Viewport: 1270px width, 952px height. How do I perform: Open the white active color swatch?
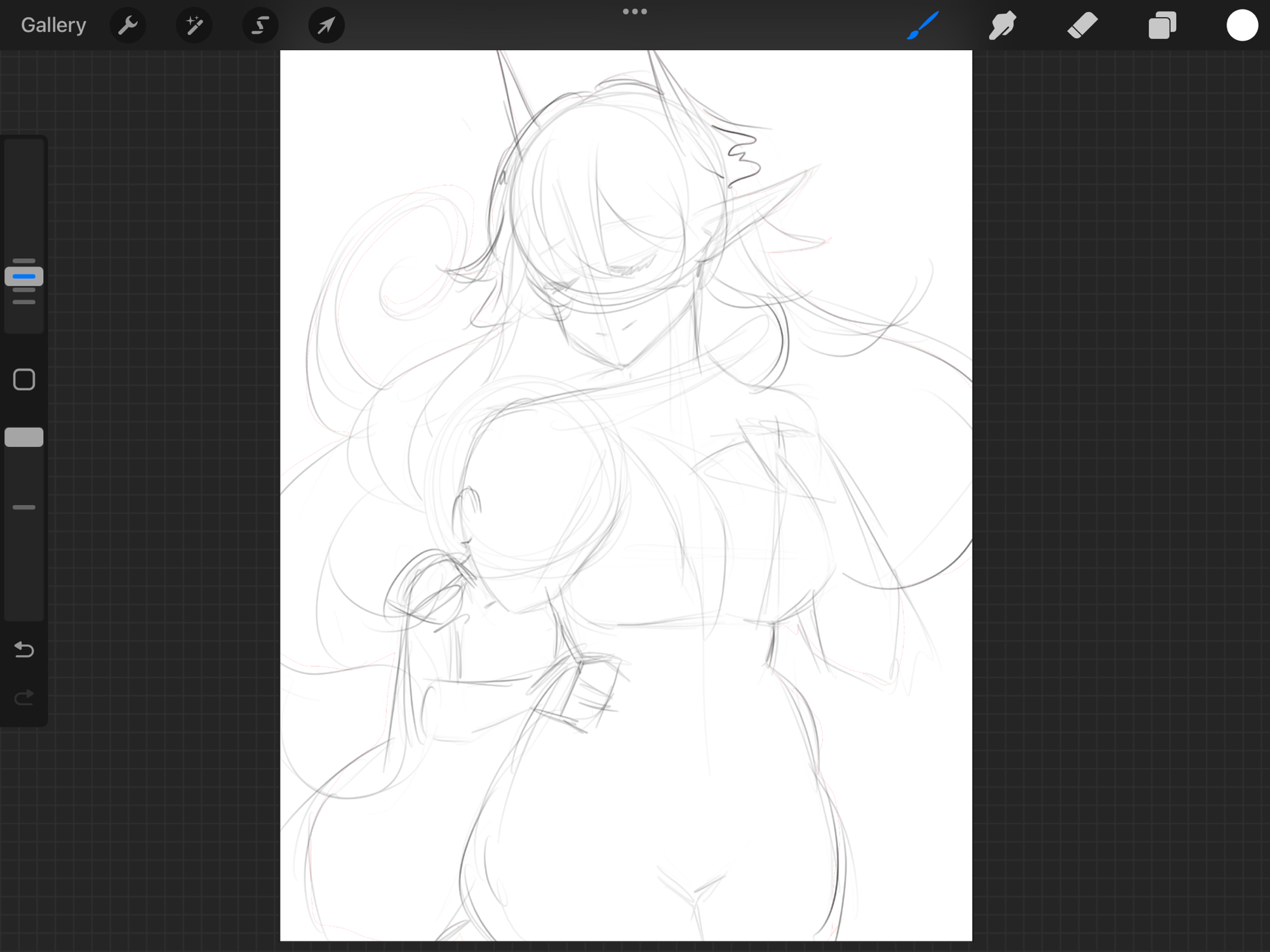[x=1242, y=25]
